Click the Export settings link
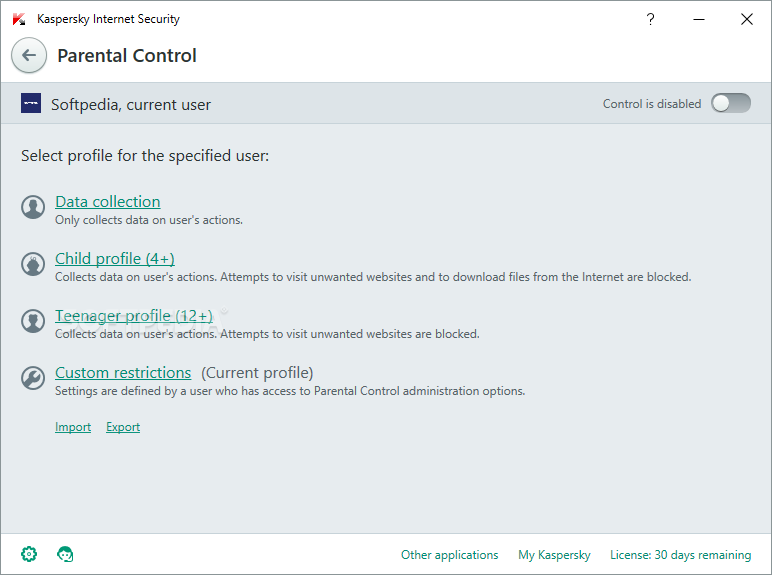772x575 pixels. [x=123, y=427]
